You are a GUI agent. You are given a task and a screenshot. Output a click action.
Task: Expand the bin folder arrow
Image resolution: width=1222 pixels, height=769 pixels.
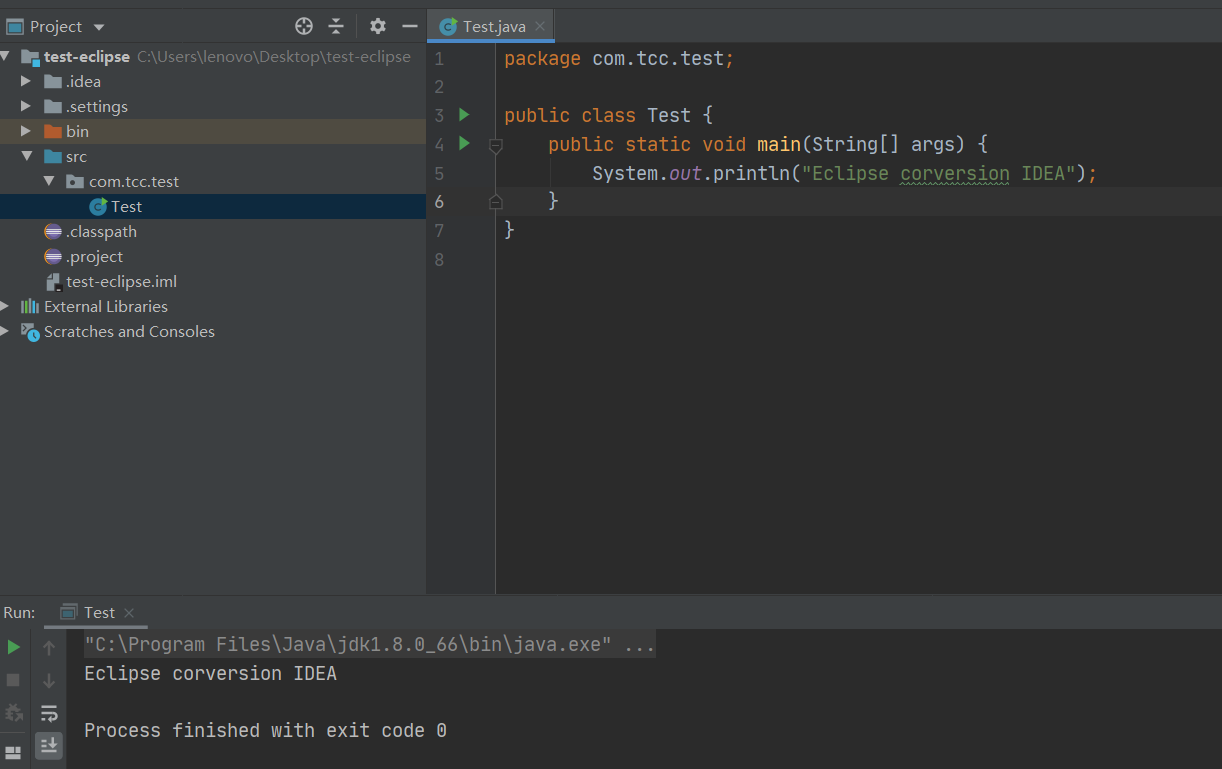click(x=26, y=131)
